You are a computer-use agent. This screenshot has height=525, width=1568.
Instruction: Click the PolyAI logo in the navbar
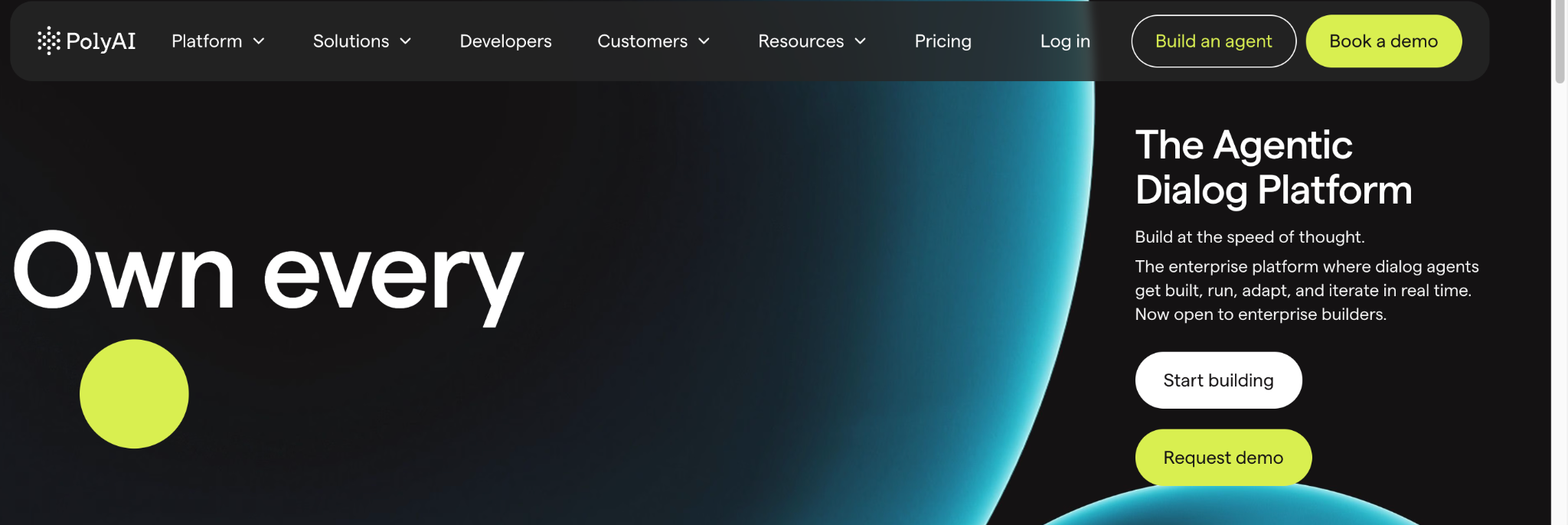click(x=87, y=41)
